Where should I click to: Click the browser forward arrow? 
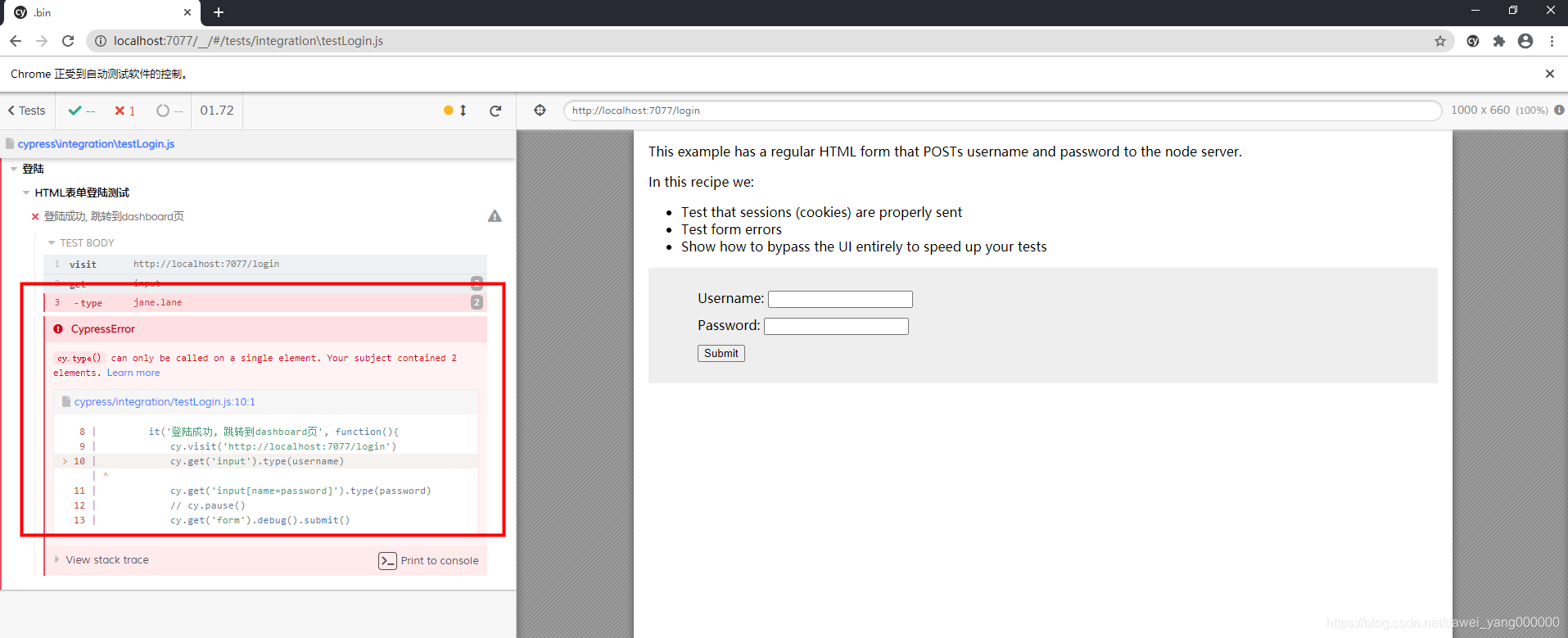[42, 41]
